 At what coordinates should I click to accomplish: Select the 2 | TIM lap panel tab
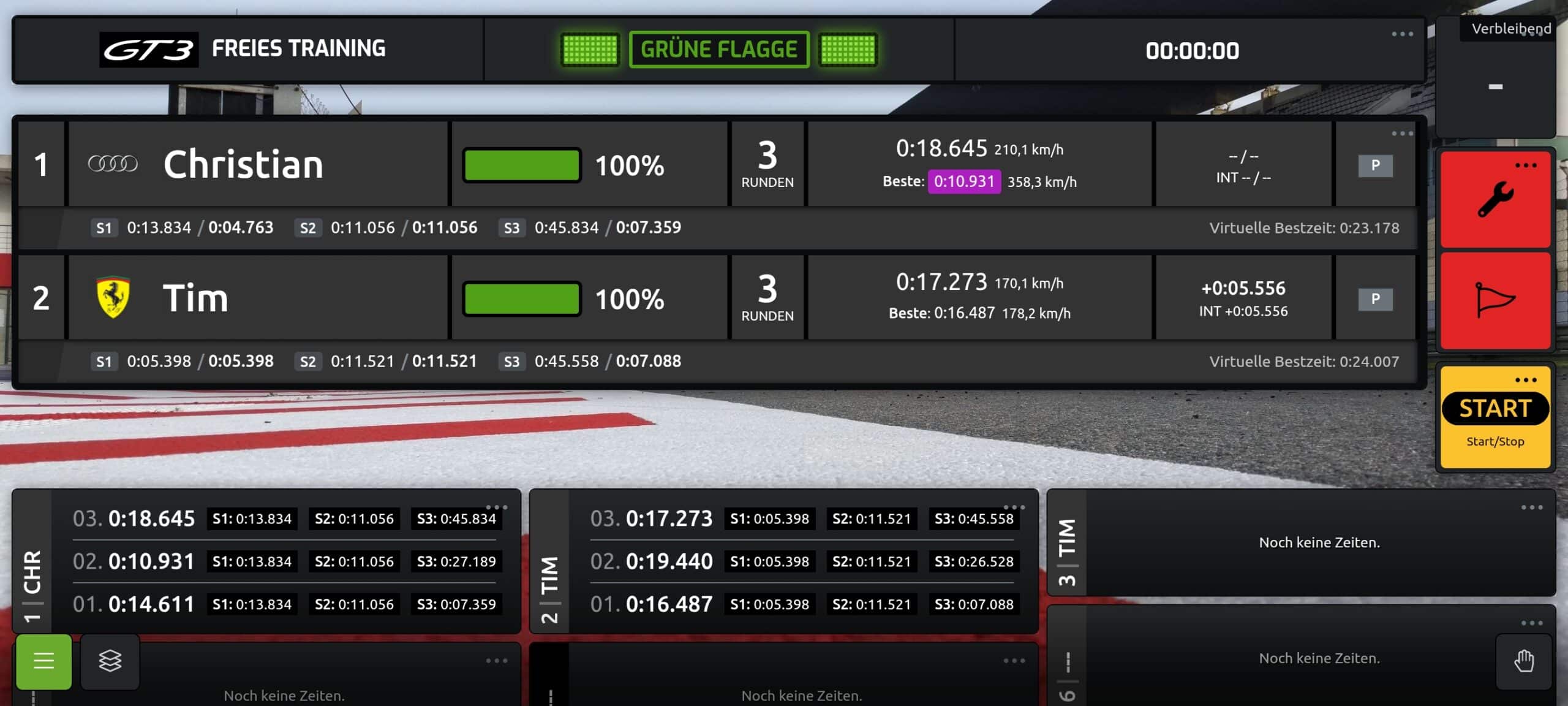coord(549,590)
